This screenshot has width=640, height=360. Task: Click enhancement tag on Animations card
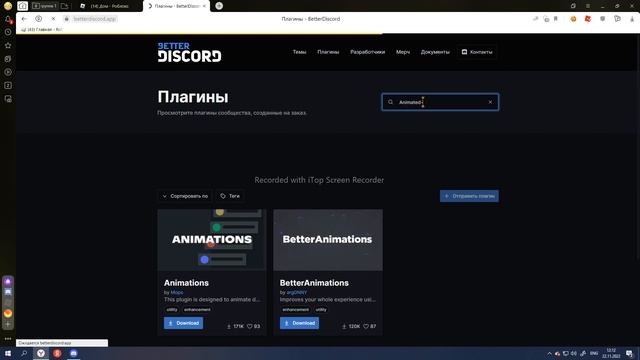(197, 309)
